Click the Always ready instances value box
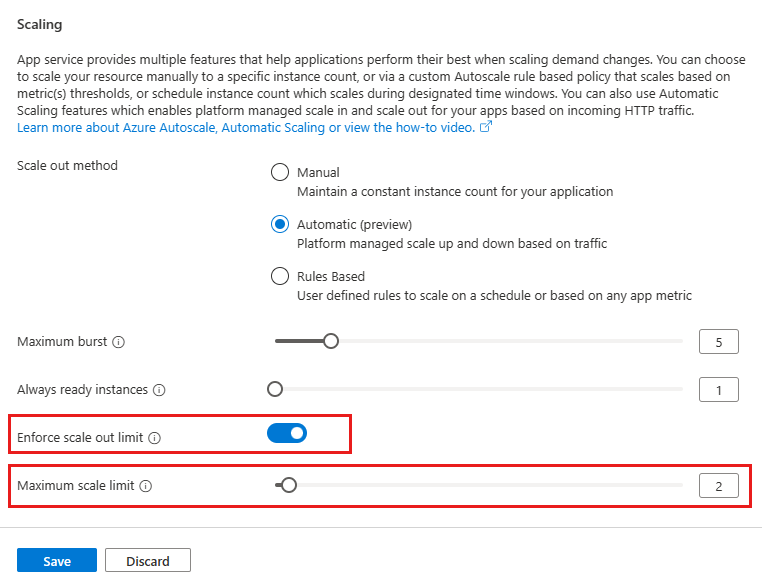The image size is (762, 582). [x=719, y=390]
